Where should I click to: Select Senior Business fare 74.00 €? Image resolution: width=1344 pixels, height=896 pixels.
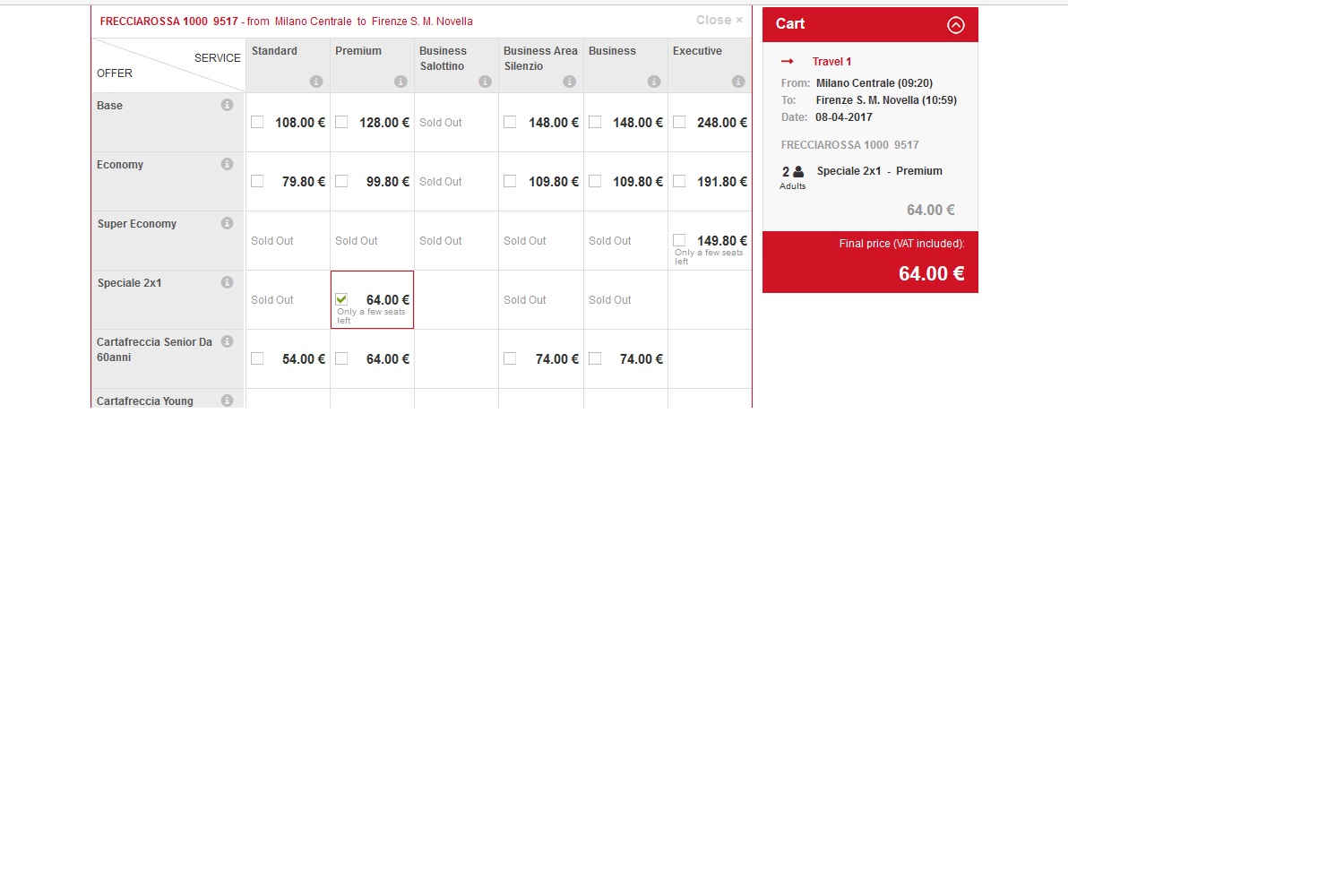point(595,358)
